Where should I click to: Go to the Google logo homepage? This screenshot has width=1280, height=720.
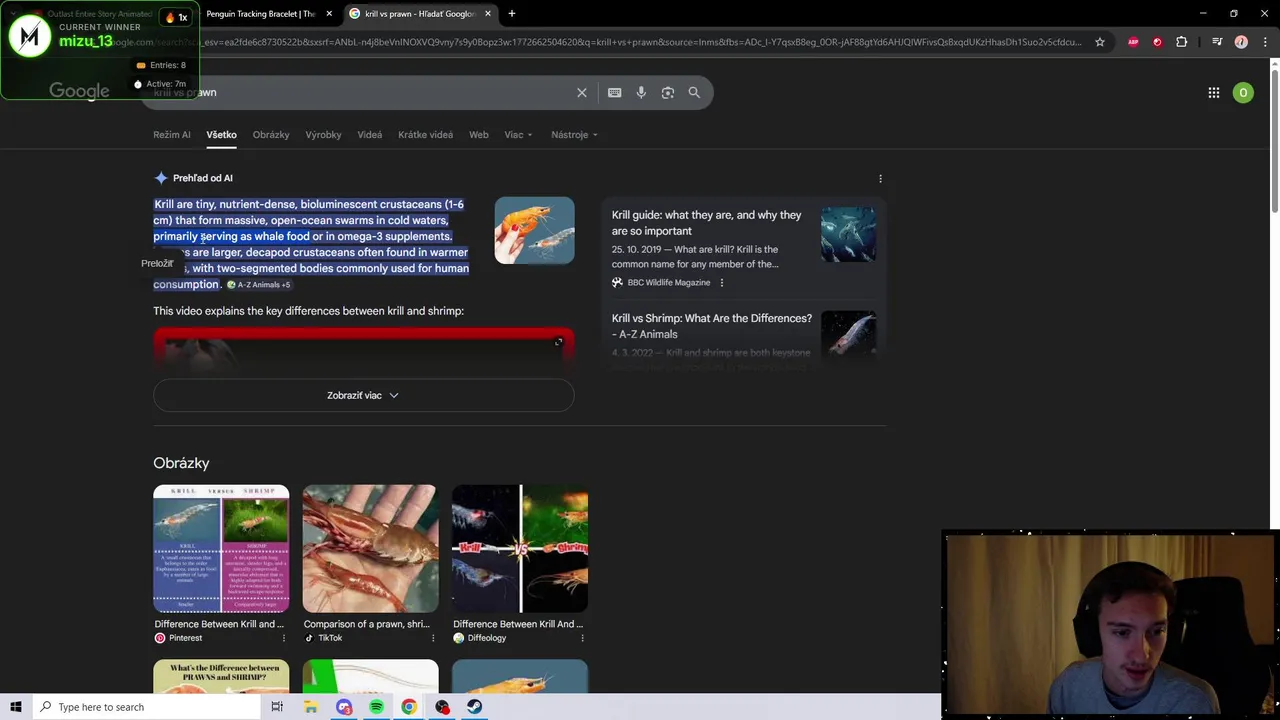(x=79, y=92)
